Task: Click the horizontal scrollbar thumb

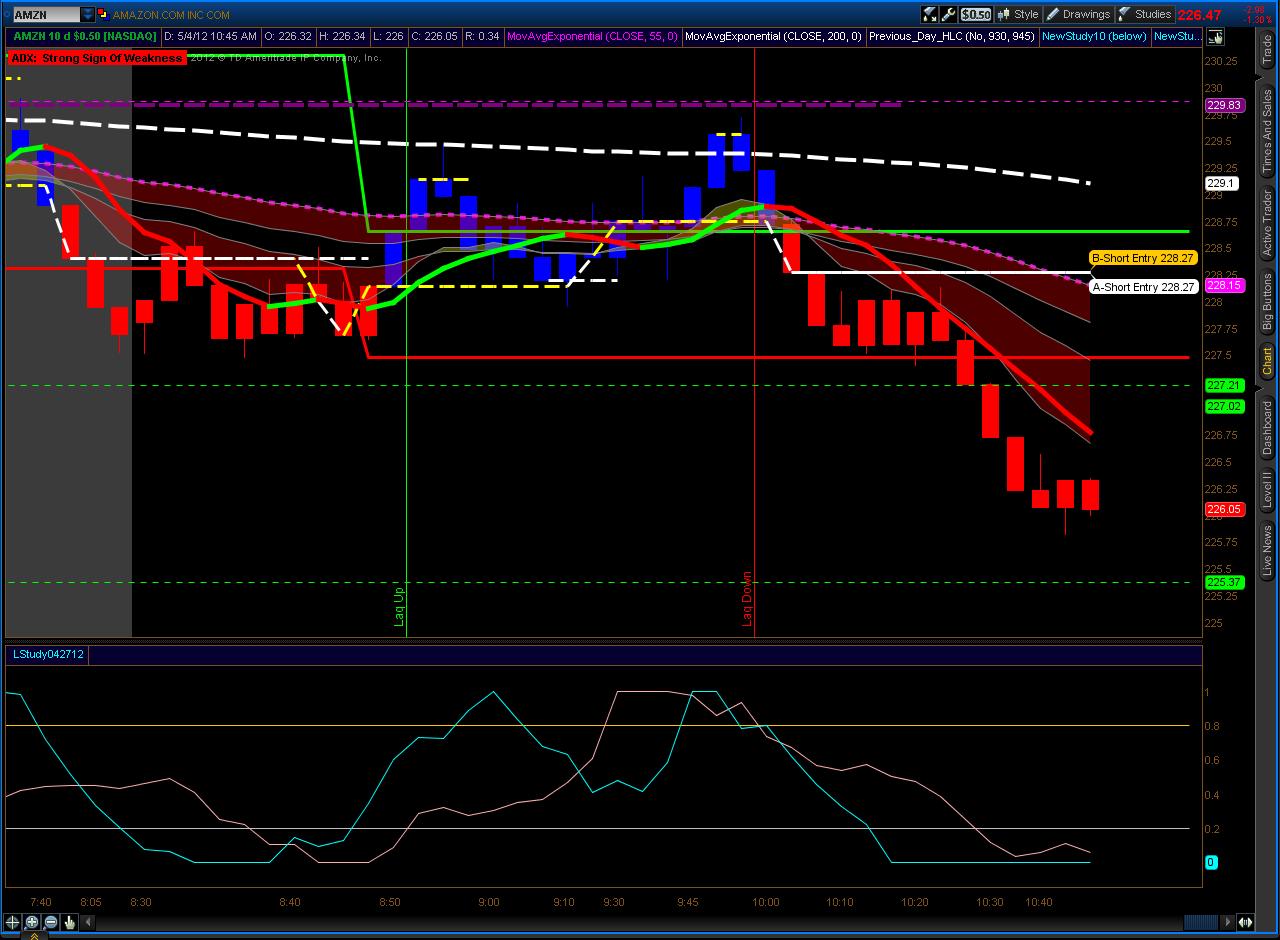Action: (x=1201, y=922)
